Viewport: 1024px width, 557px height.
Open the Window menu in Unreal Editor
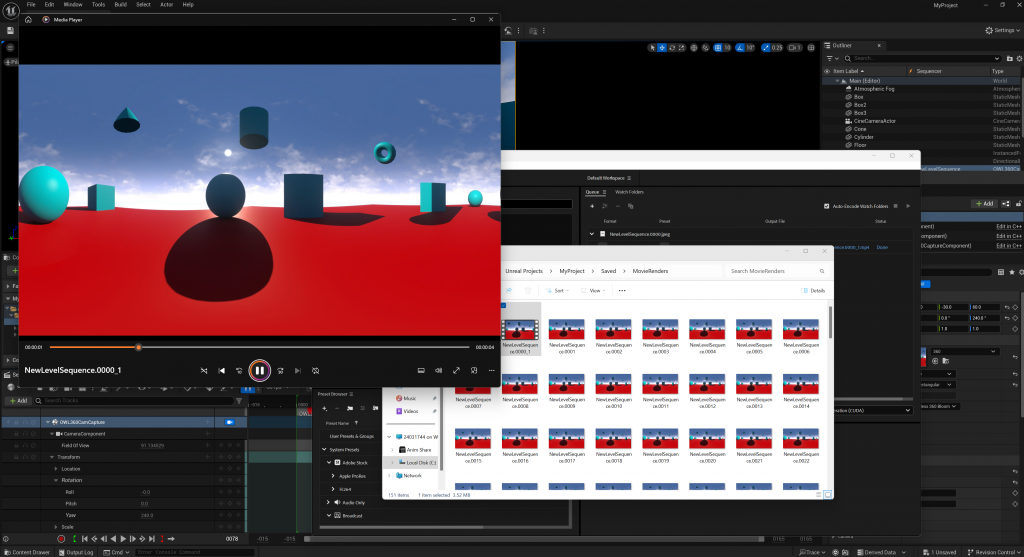tap(72, 5)
